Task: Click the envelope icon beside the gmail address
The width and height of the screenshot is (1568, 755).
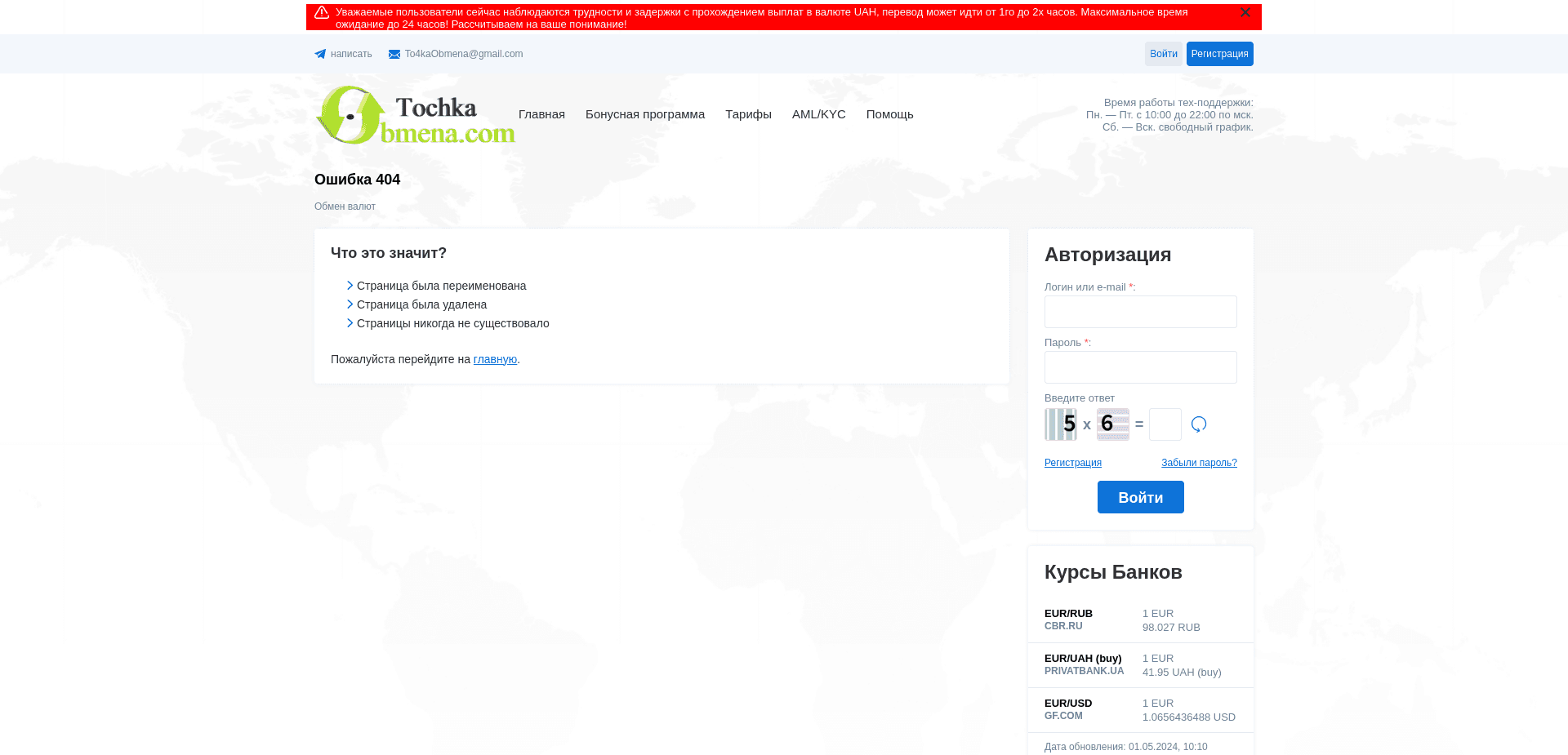Action: (393, 54)
